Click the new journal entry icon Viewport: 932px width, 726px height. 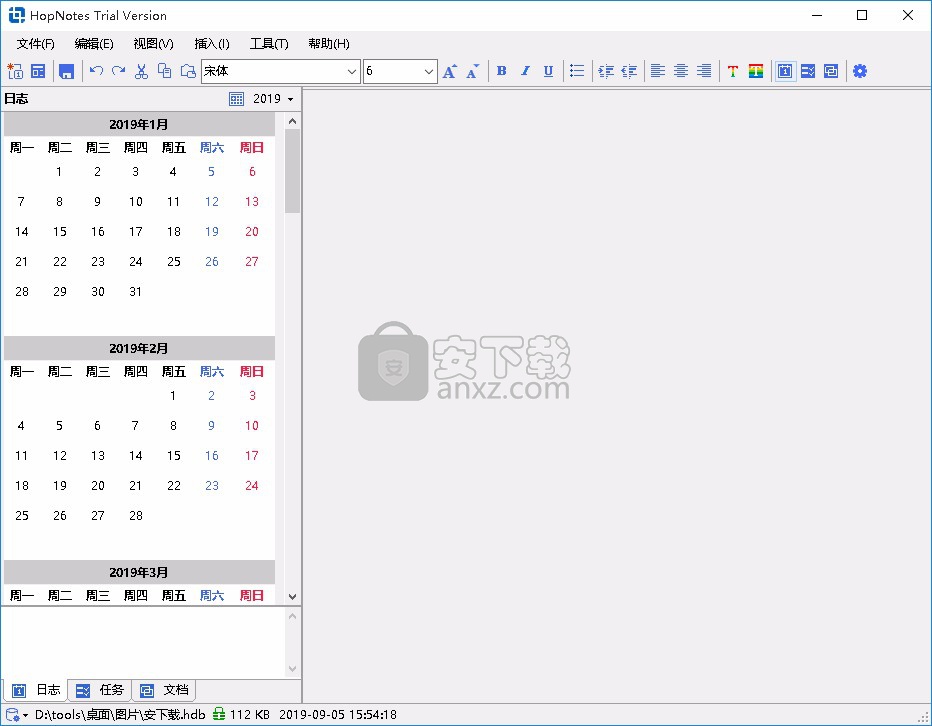[x=15, y=71]
